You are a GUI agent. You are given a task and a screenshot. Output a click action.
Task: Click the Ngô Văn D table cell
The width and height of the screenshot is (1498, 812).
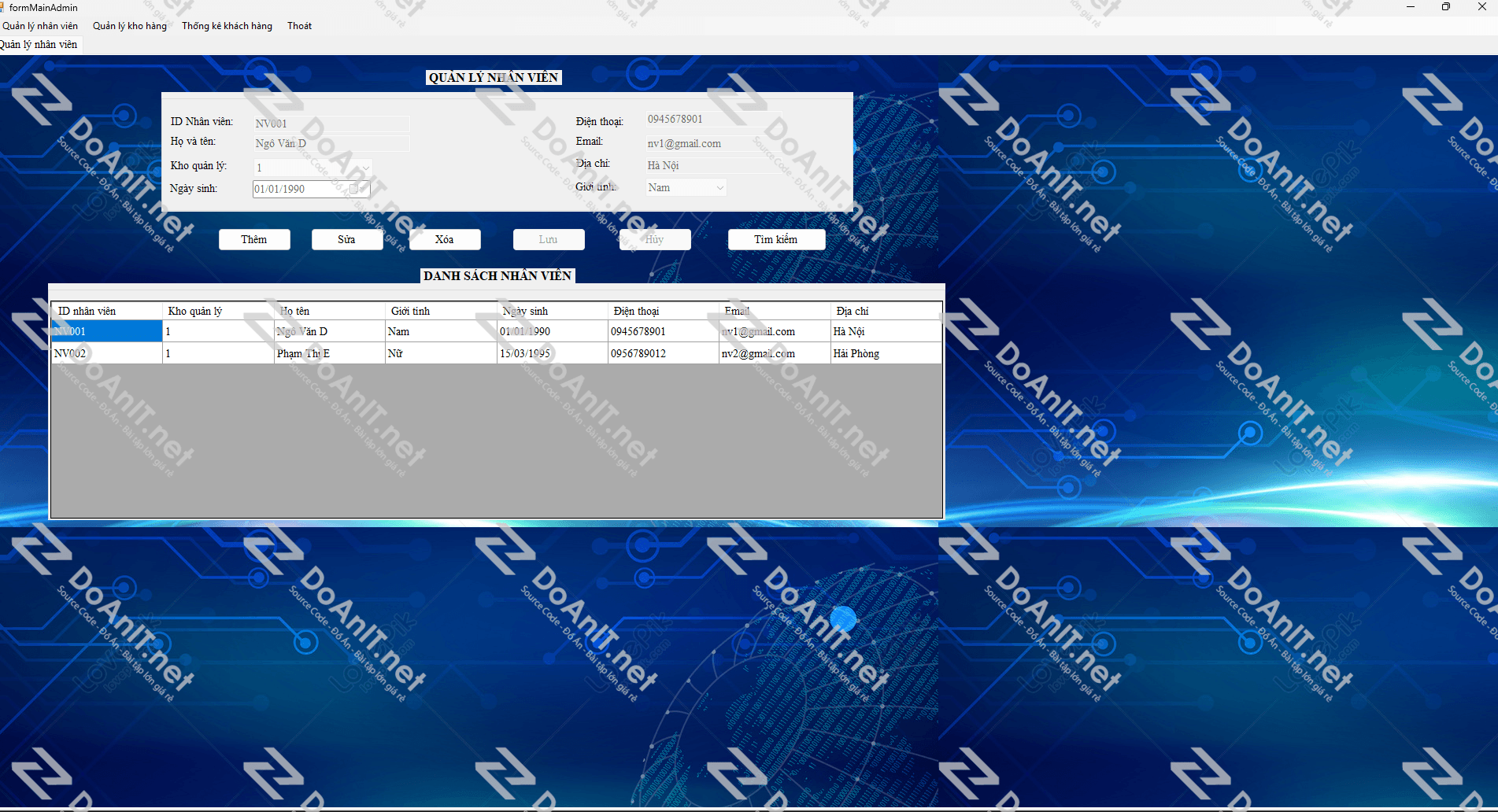tap(329, 331)
